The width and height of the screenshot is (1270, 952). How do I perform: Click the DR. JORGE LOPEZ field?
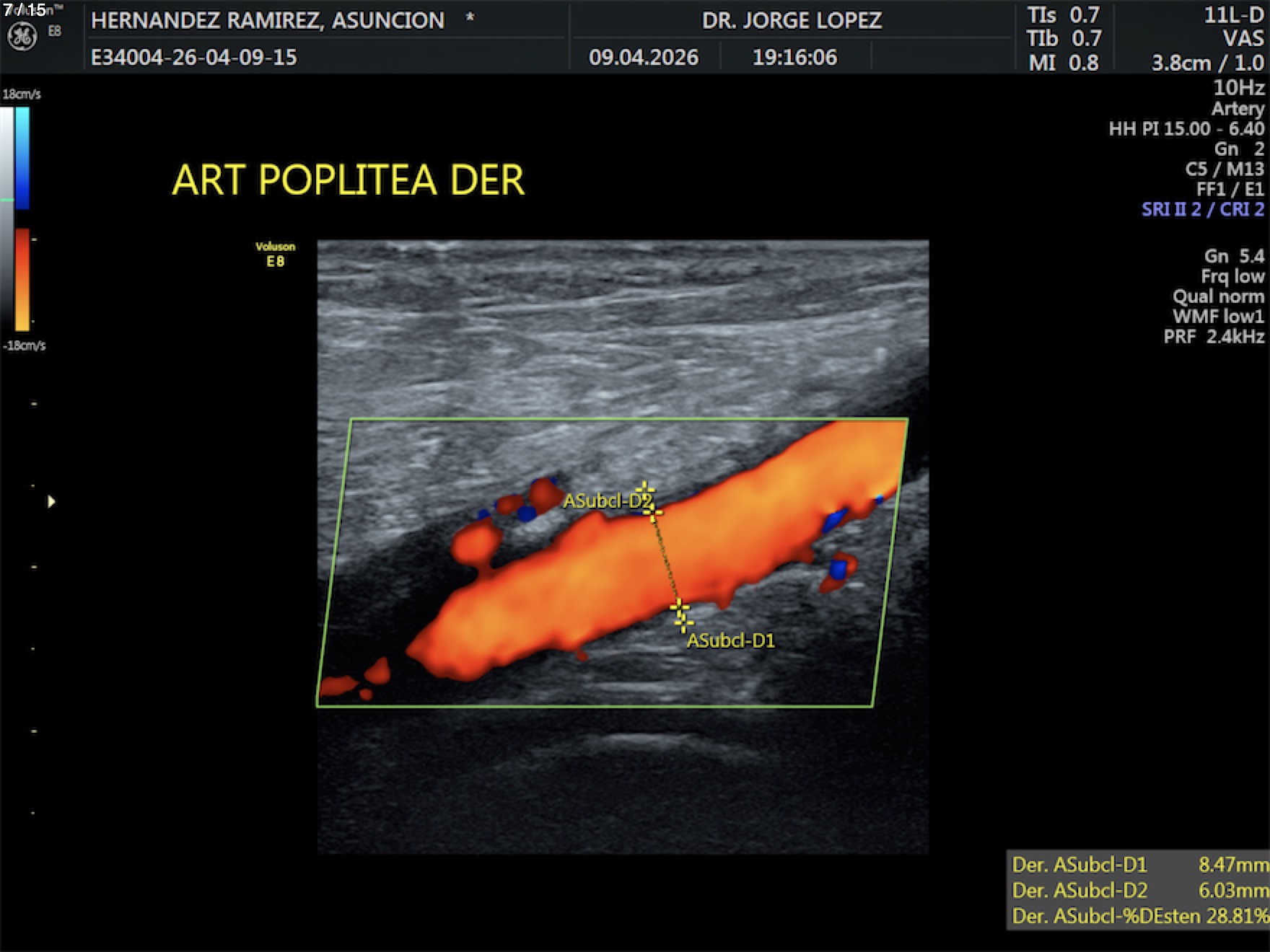coord(792,20)
